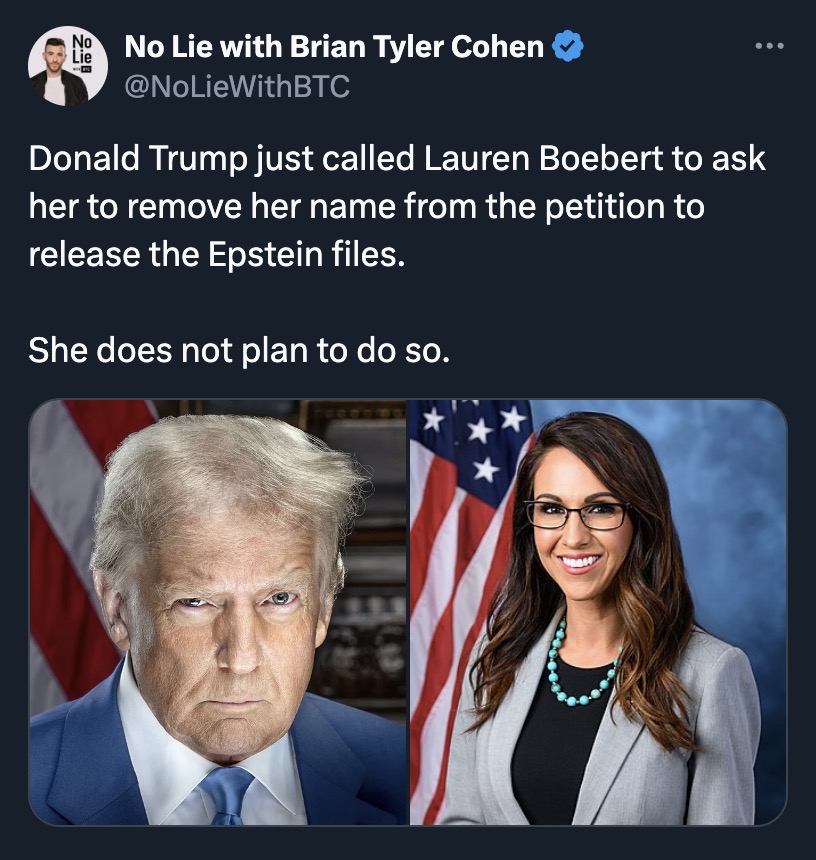This screenshot has height=860, width=816.
Task: Click 'Brian Tyler Cohen' in the display name
Action: click(x=416, y=47)
